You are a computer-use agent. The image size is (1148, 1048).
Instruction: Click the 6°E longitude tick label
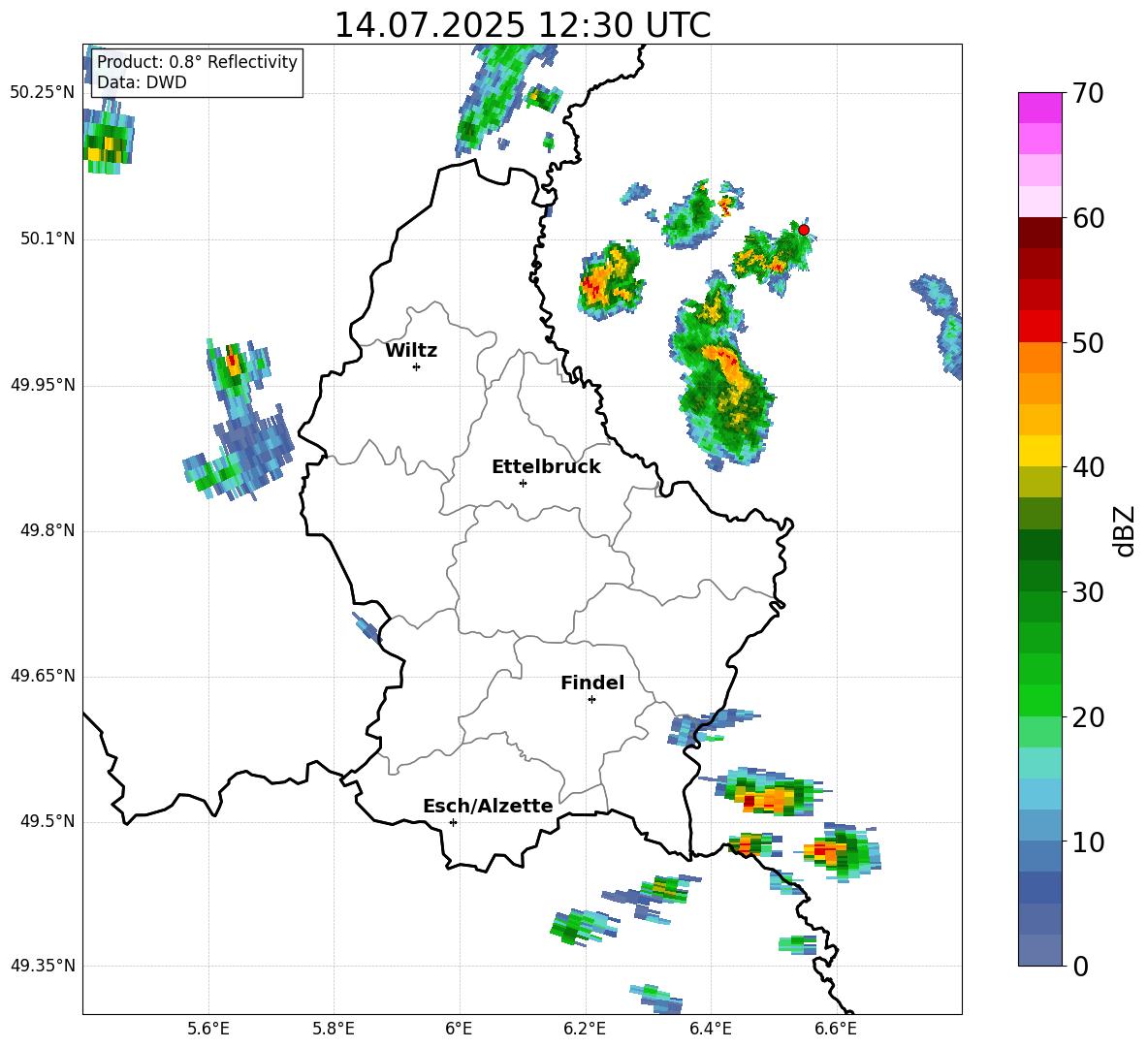click(459, 1029)
